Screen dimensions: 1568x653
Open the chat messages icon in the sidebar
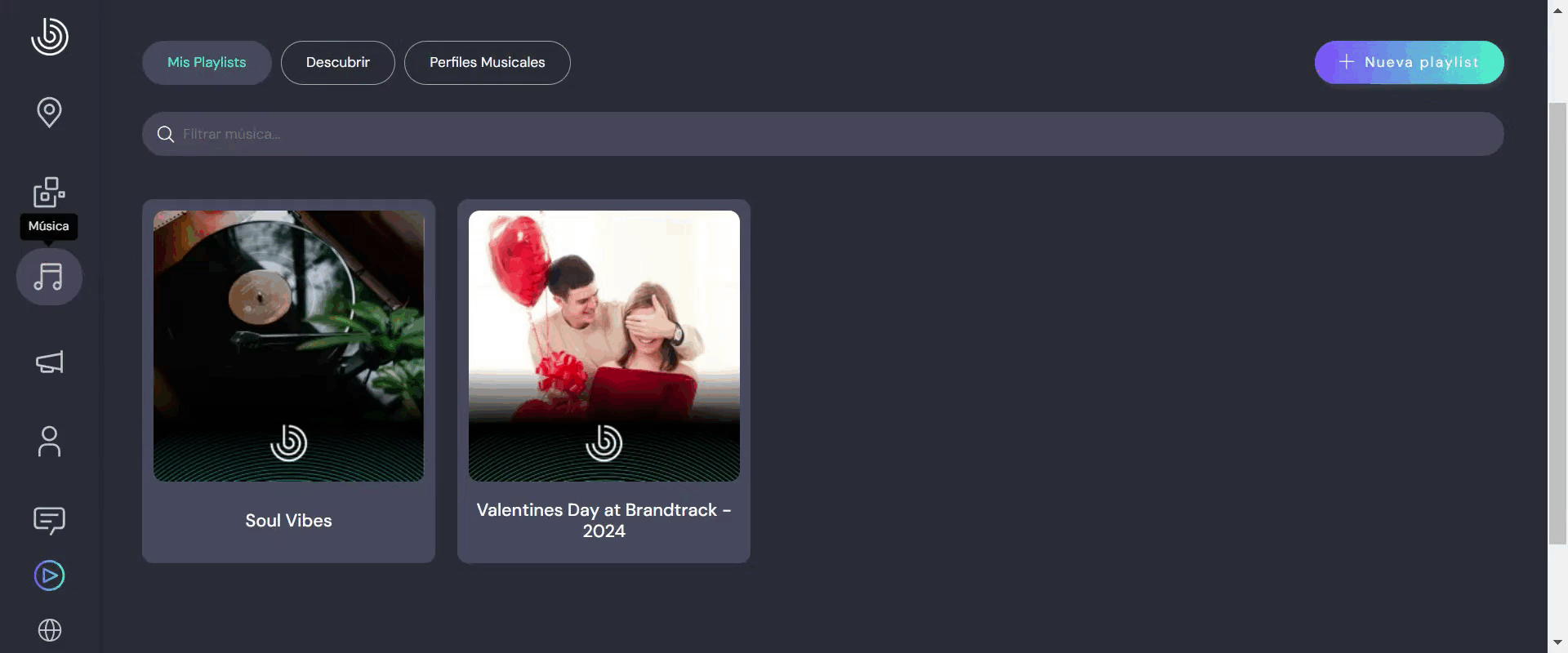(49, 520)
